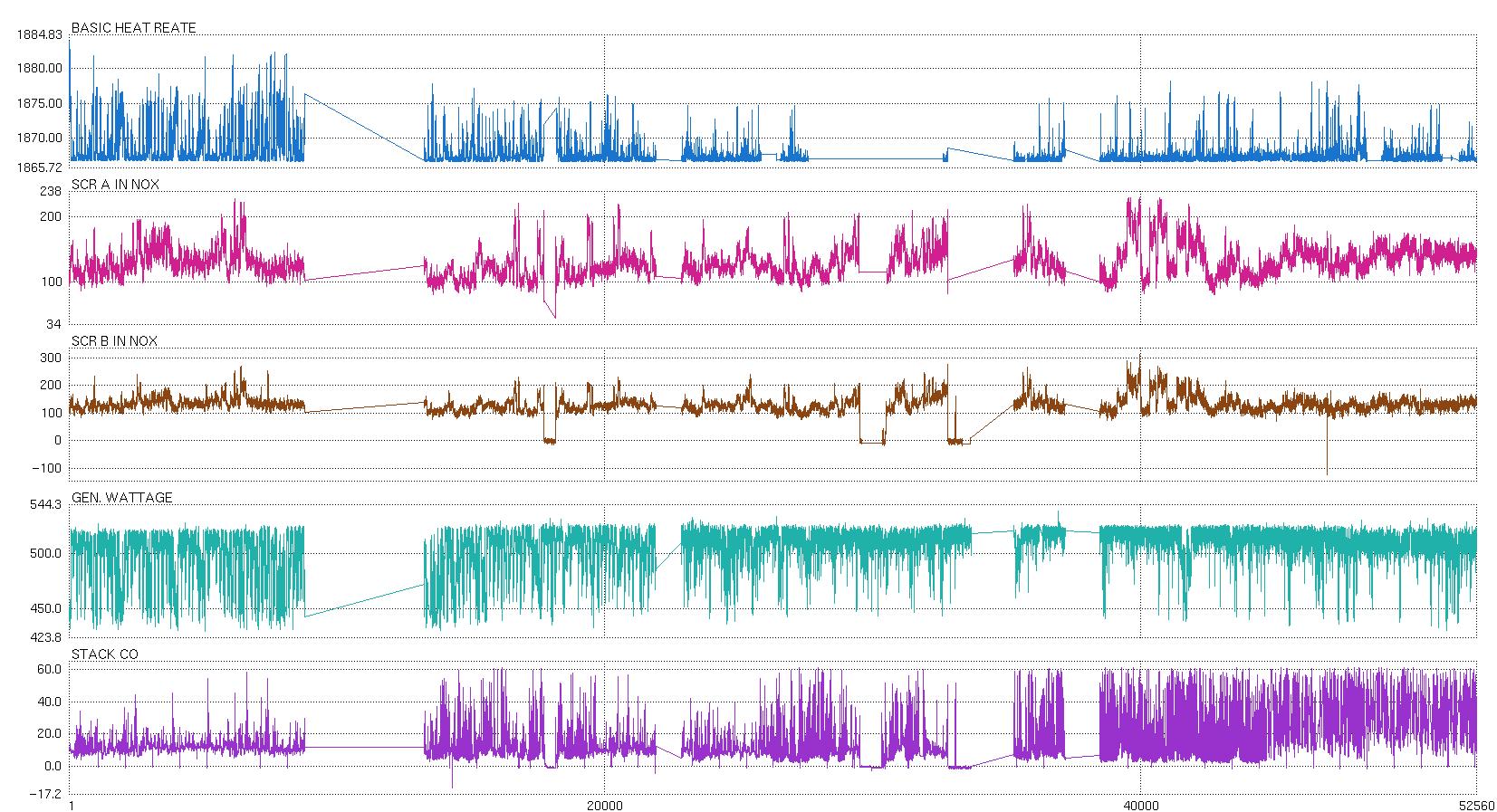Click the -100 axis label of SCR B
Viewport: 1497px width, 812px height.
47,468
